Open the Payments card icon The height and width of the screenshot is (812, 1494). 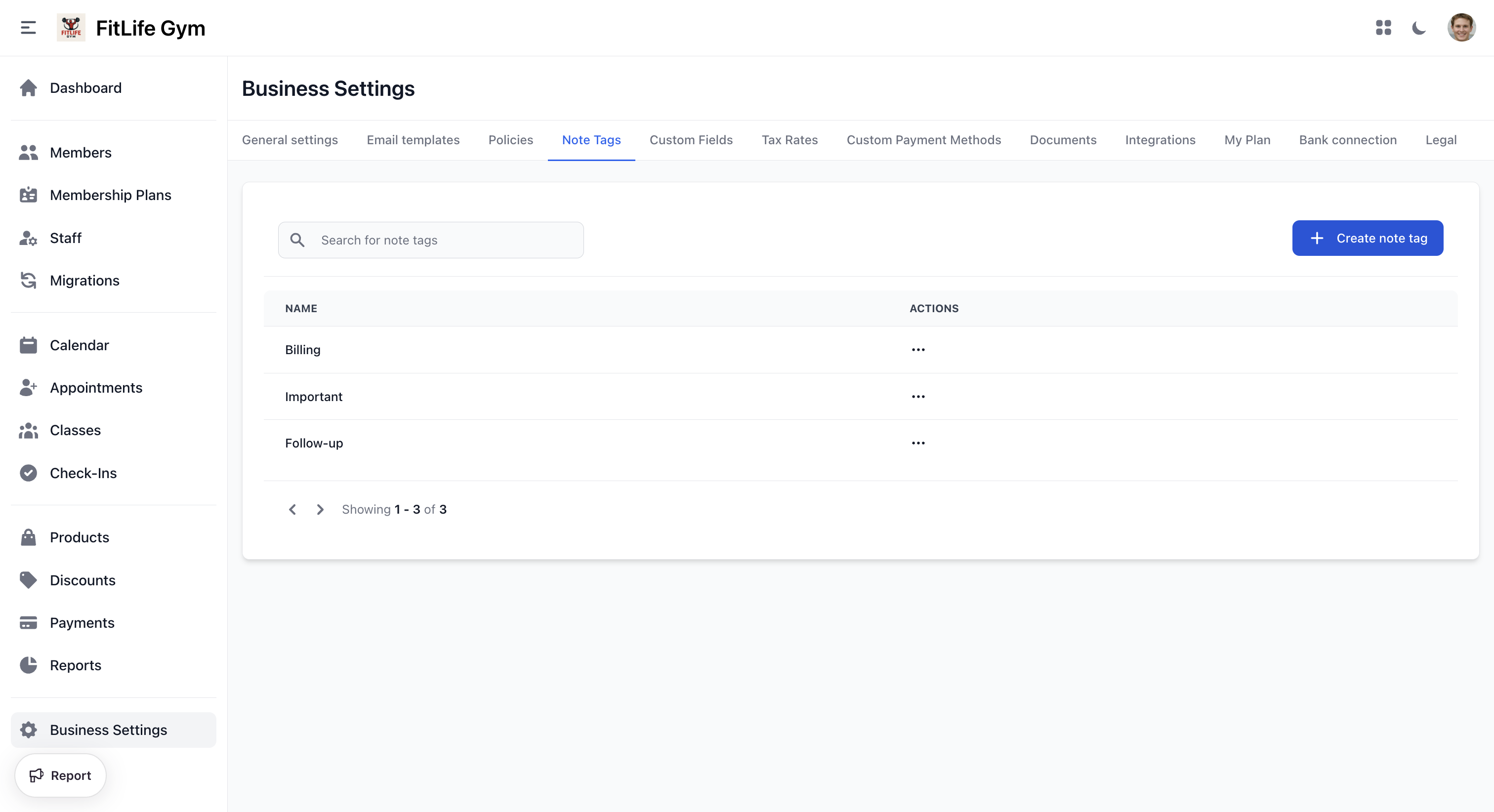point(28,622)
